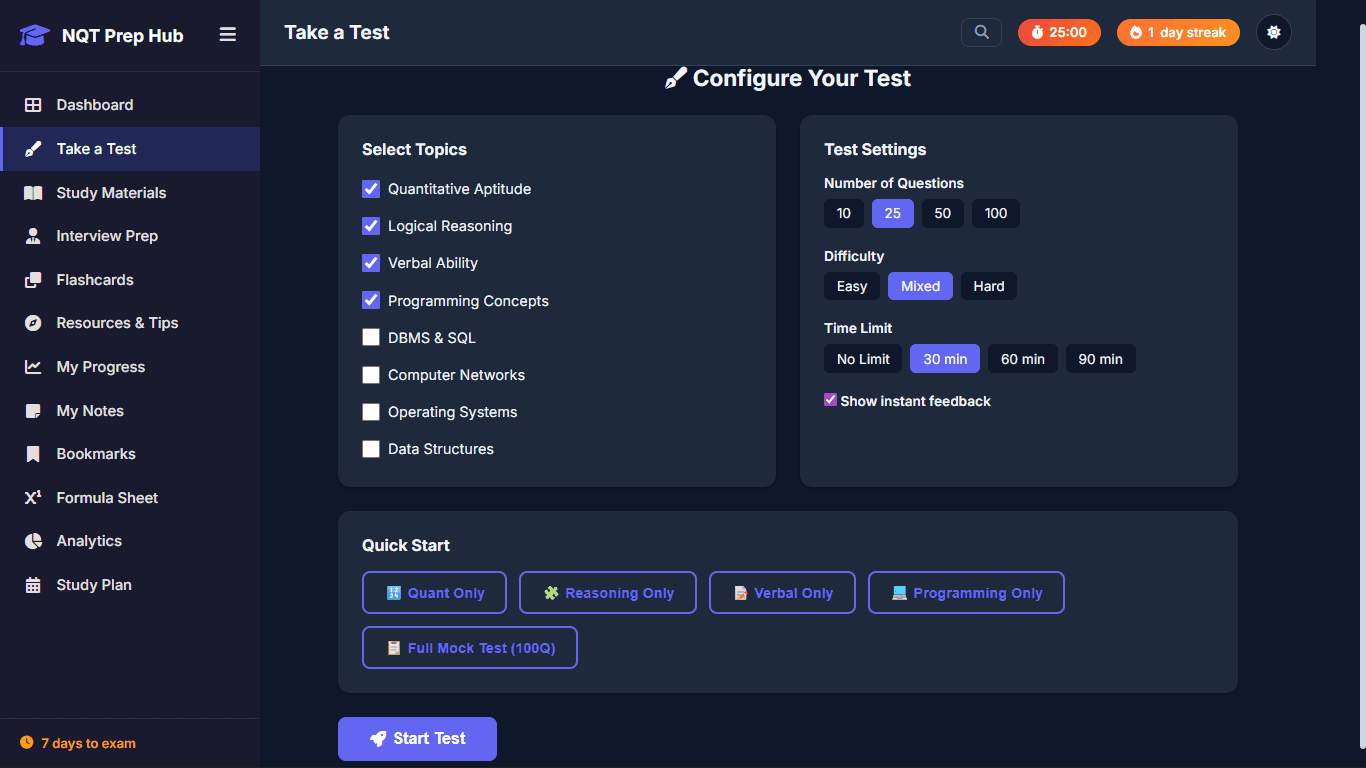Tick the Operating Systems checkbox
The image size is (1366, 768).
tap(371, 412)
